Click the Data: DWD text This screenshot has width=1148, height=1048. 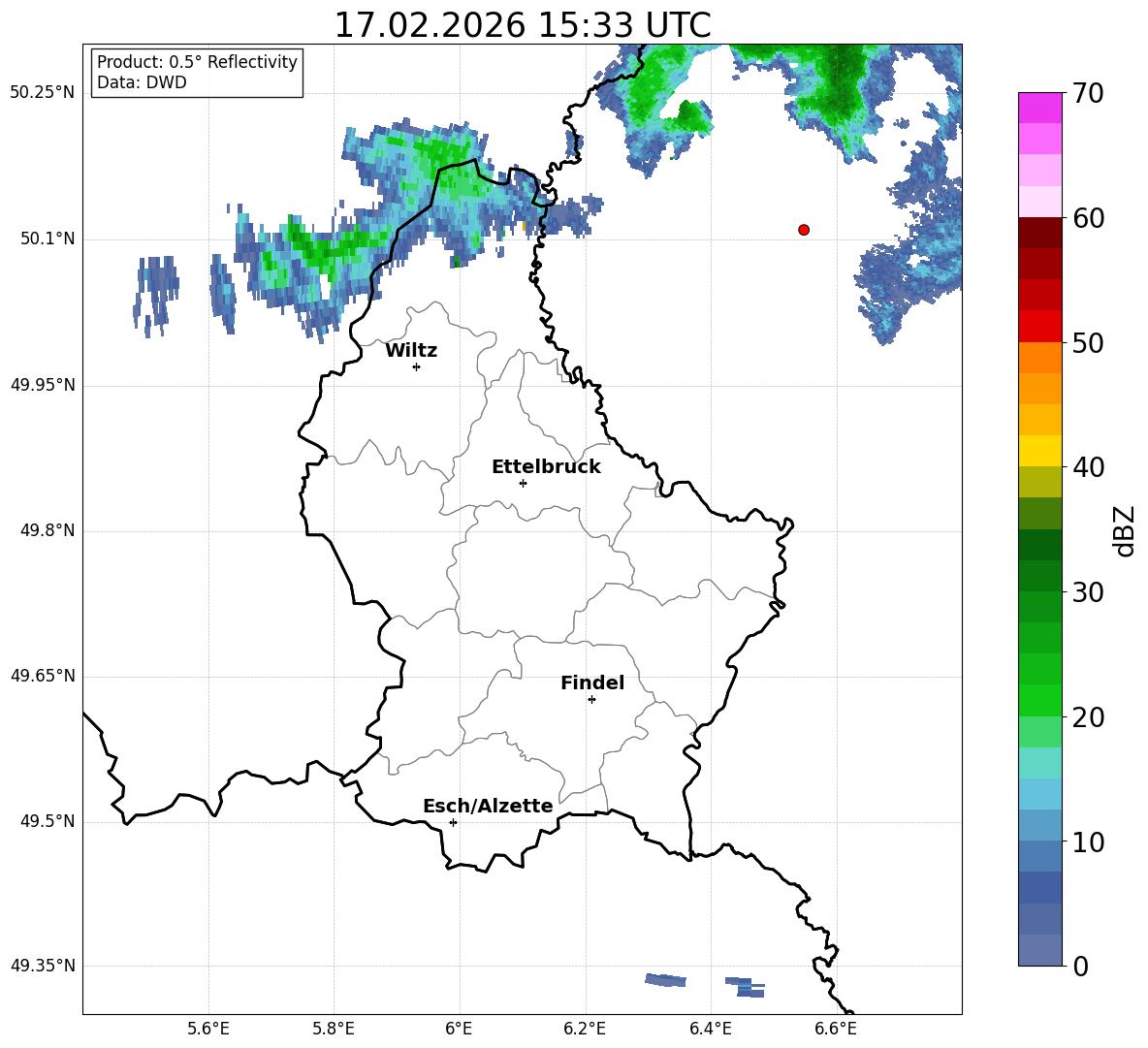click(x=142, y=82)
